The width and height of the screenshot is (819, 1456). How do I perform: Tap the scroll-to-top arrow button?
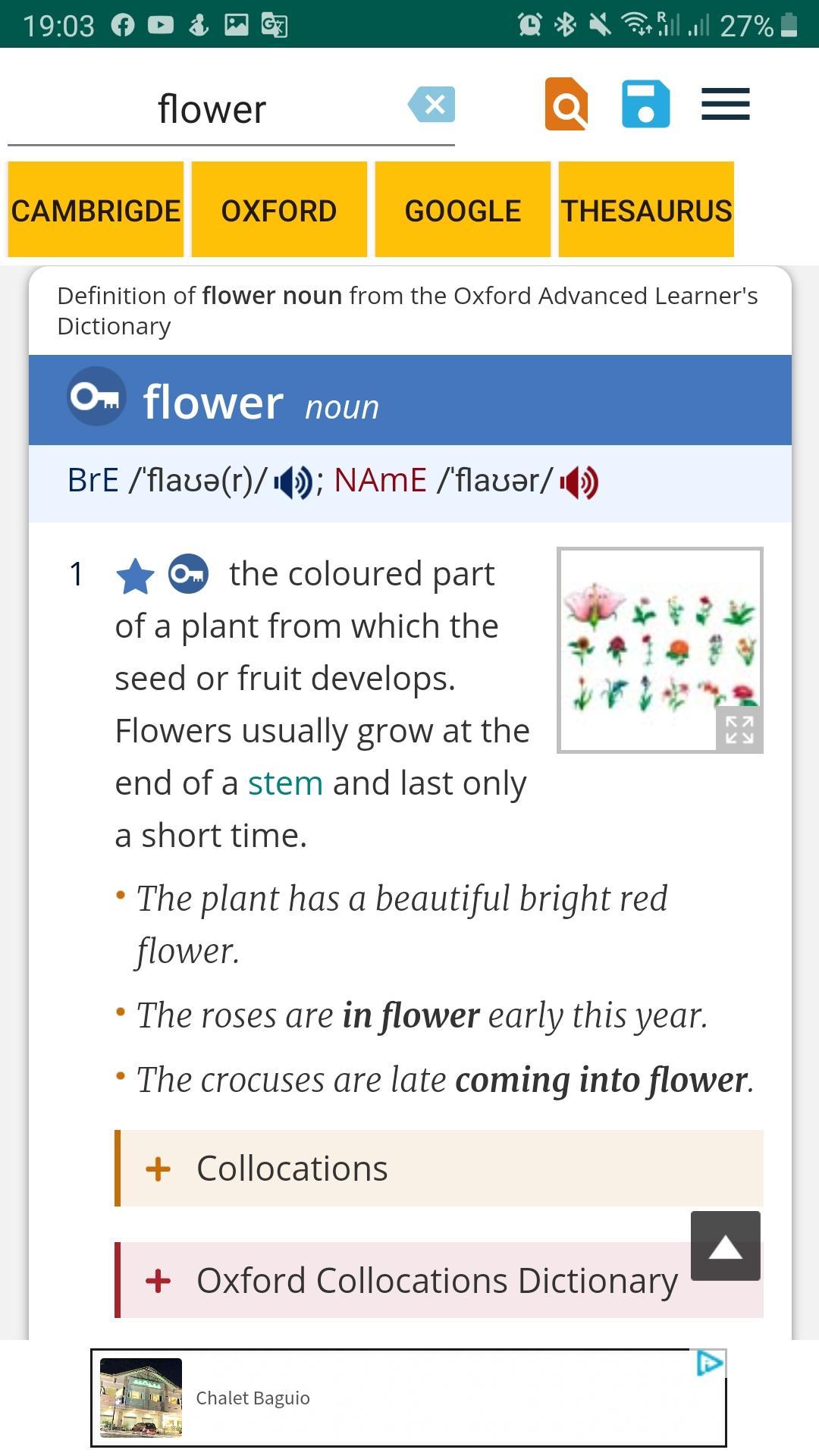725,1246
